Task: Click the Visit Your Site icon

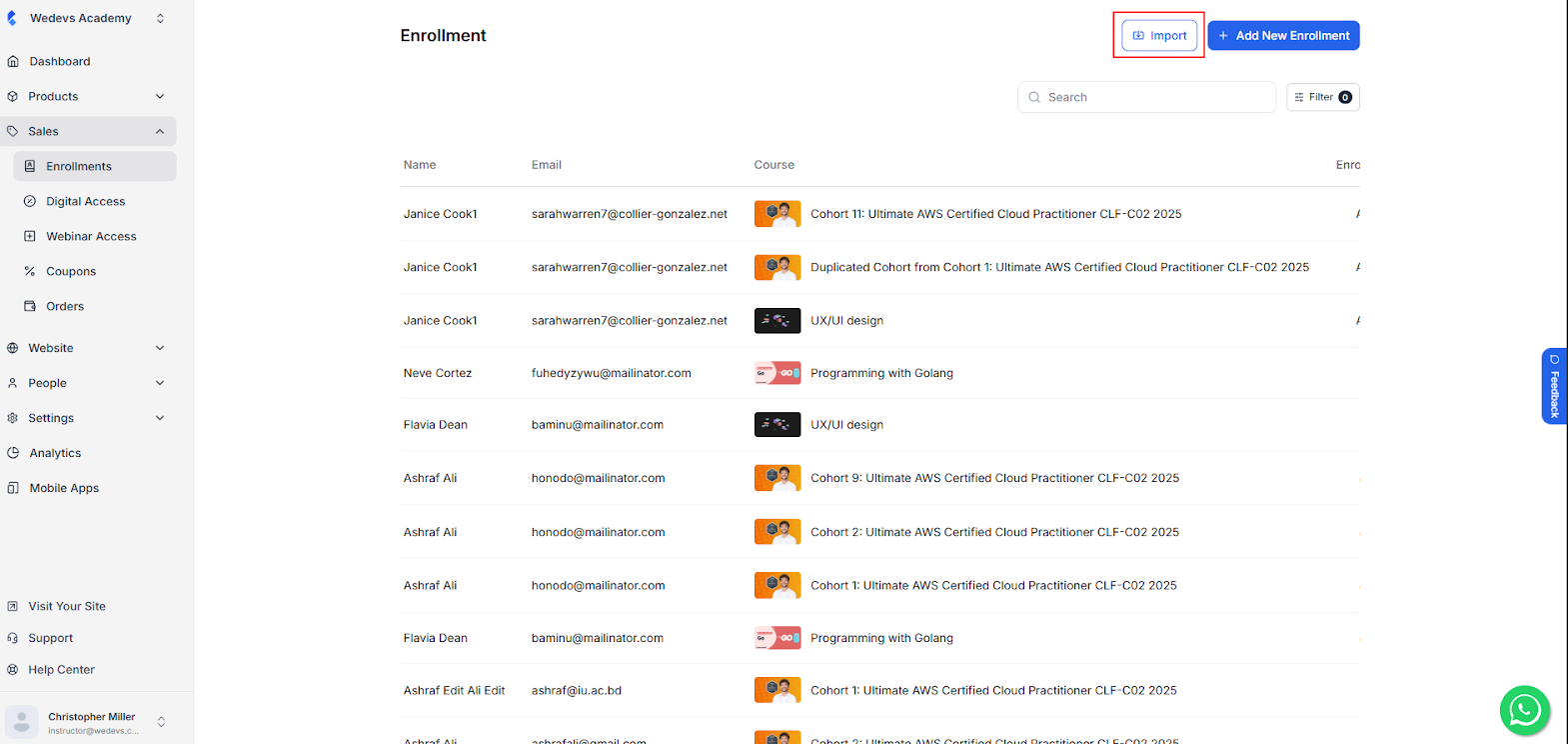Action: pos(13,606)
